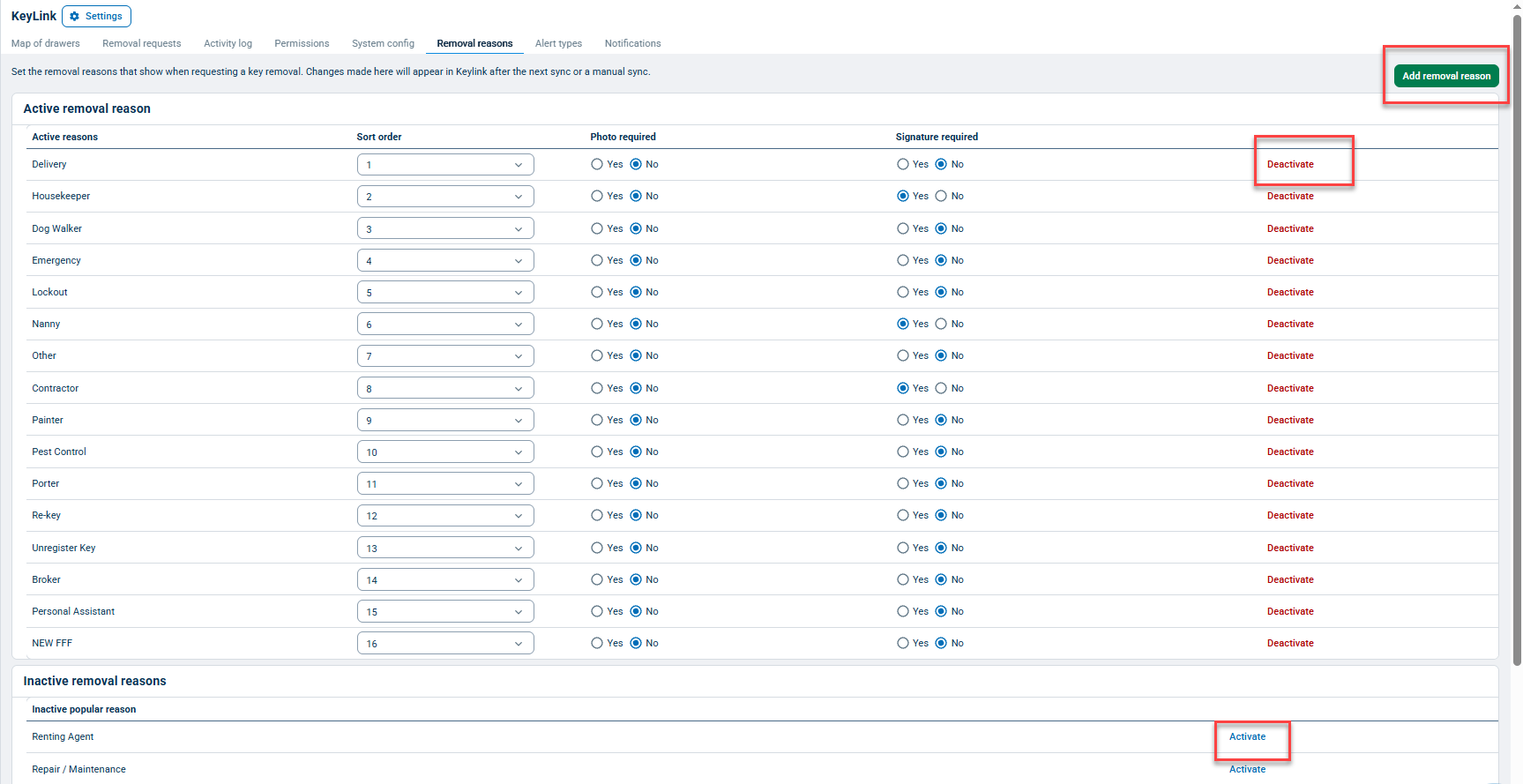Set Photo required to Yes for Dog Walker
The height and width of the screenshot is (784, 1523).
pos(597,228)
